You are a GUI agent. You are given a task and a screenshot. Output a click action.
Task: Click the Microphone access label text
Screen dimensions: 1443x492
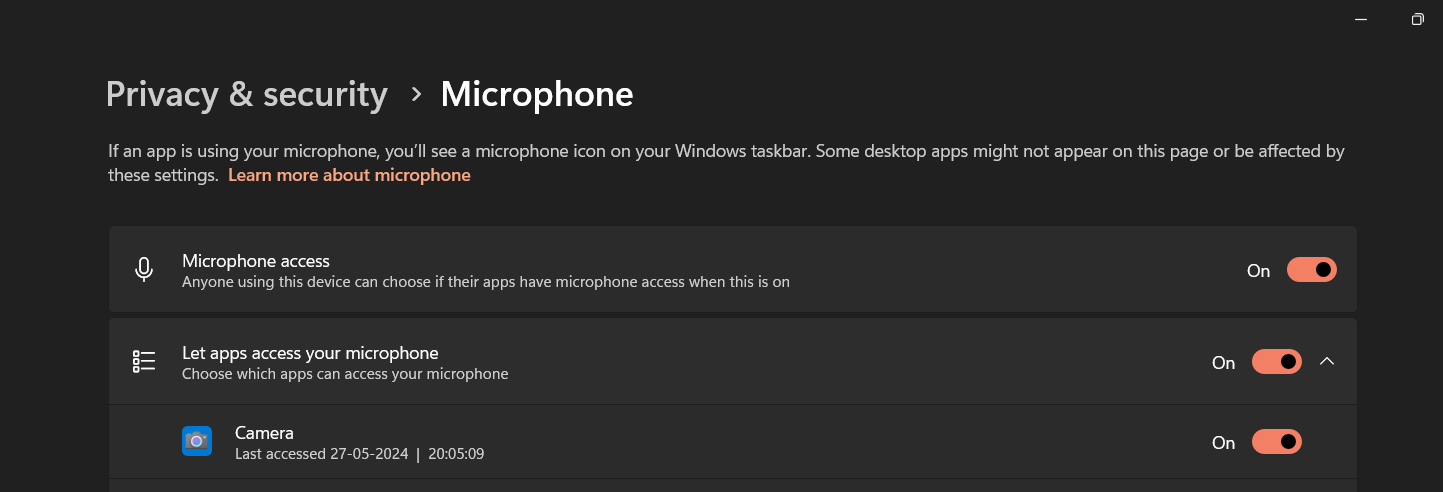pos(256,261)
